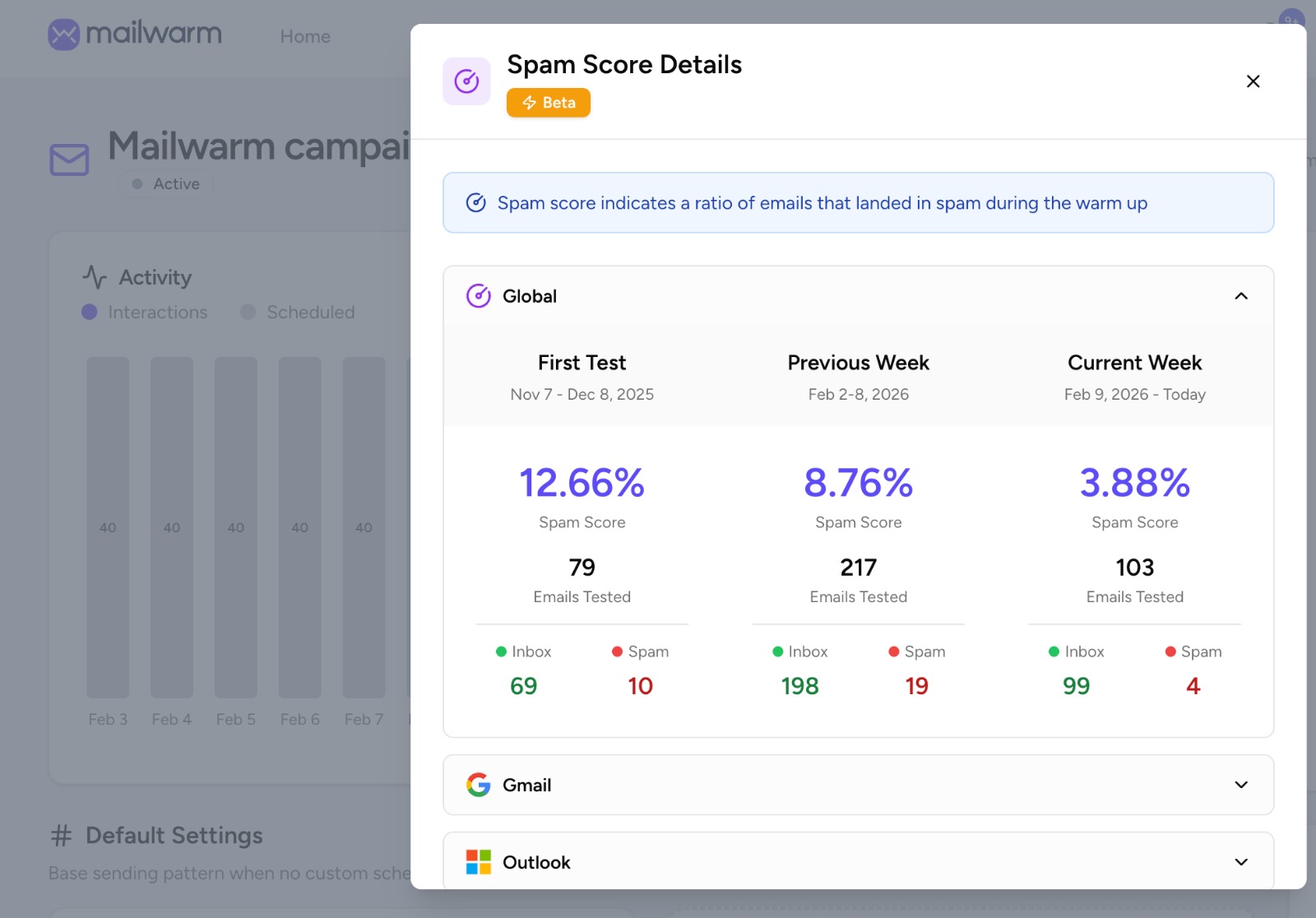Screen dimensions: 1316x918
Task: Click the Feb 3 activity bar
Action: 108,527
